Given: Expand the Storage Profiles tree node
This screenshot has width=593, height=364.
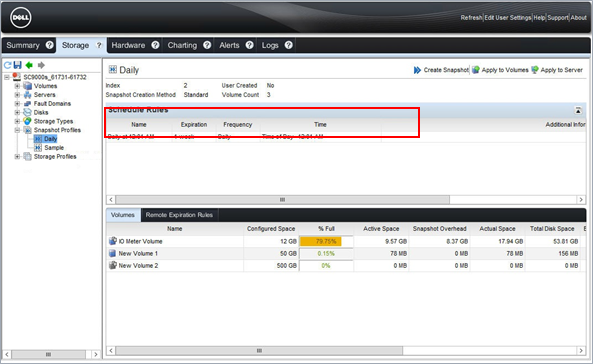Looking at the screenshot, I should click(x=17, y=156).
